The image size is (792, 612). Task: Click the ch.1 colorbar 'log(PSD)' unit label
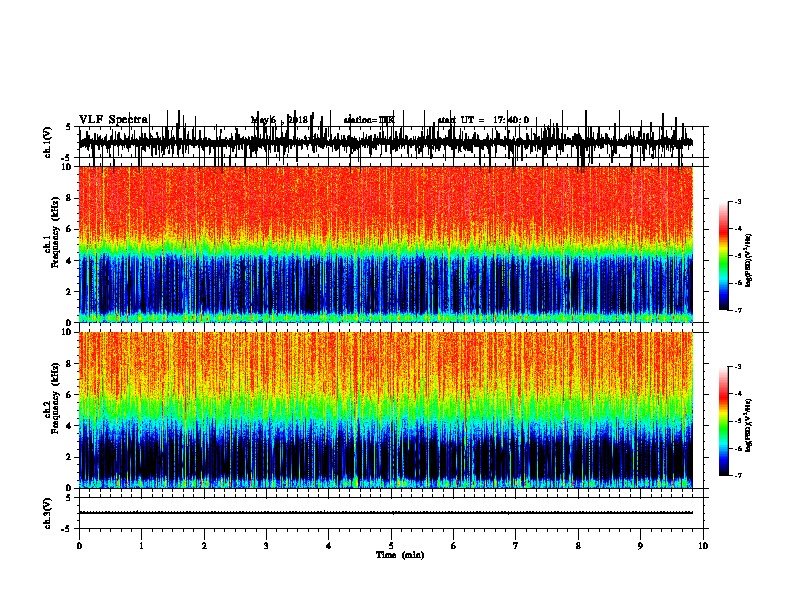pos(748,260)
